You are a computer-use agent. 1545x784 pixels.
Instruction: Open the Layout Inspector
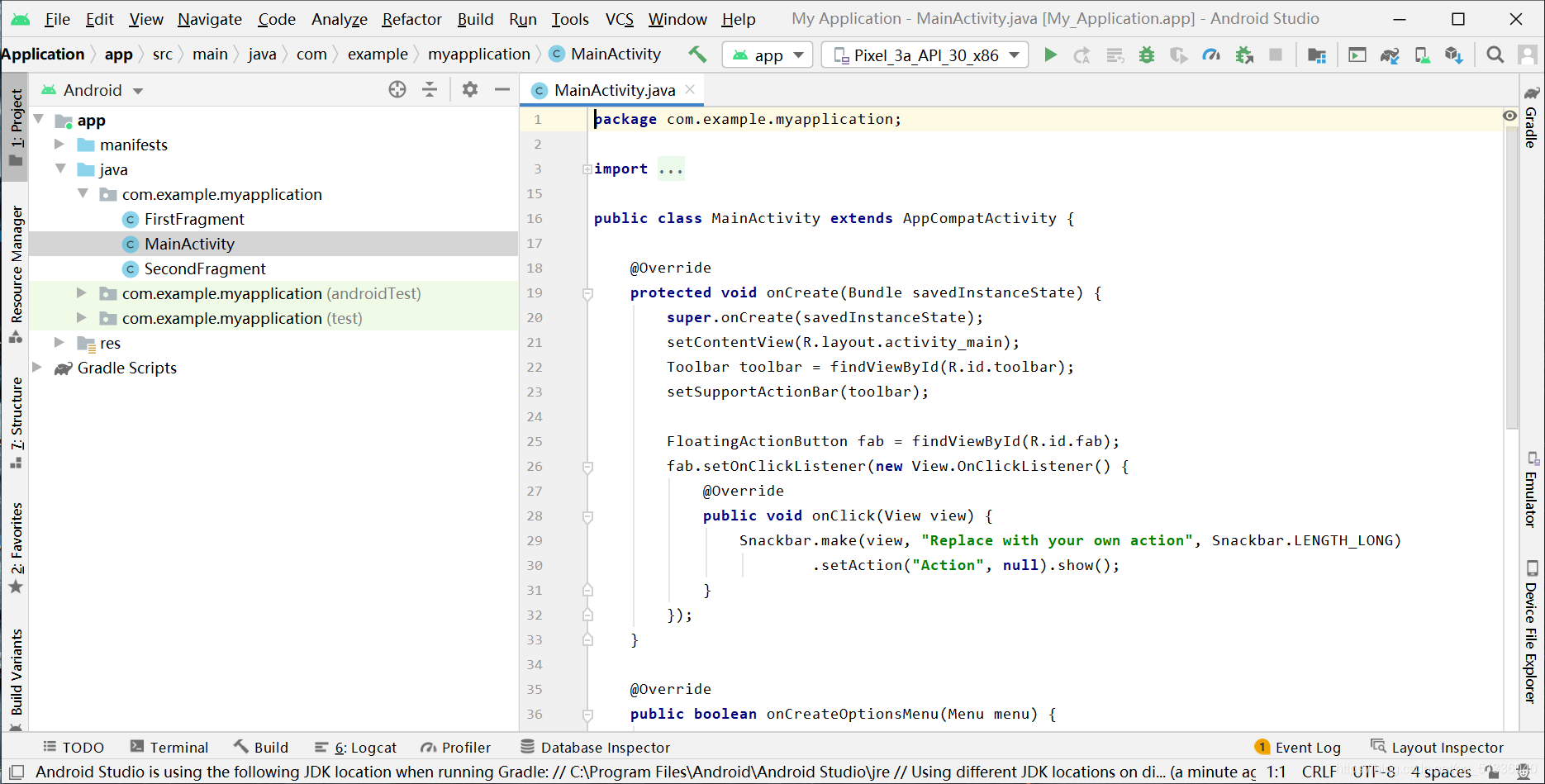1438,747
